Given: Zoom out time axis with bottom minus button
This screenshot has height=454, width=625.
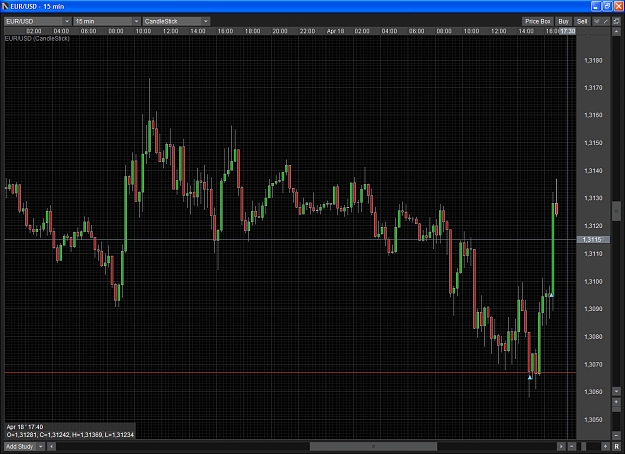Looking at the screenshot, I should (x=572, y=446).
